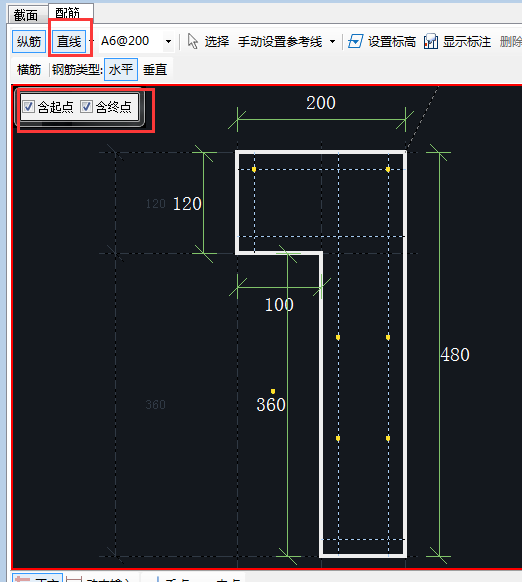Choose the 横筋 option
This screenshot has width=522, height=582.
(29, 69)
